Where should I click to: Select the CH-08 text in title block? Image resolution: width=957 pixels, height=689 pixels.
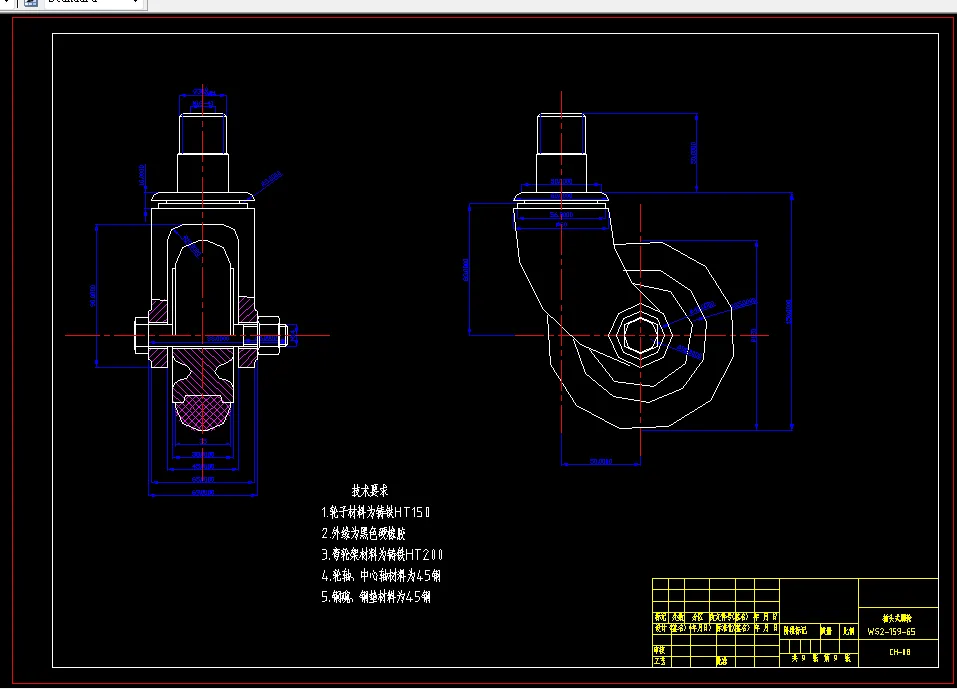click(900, 652)
